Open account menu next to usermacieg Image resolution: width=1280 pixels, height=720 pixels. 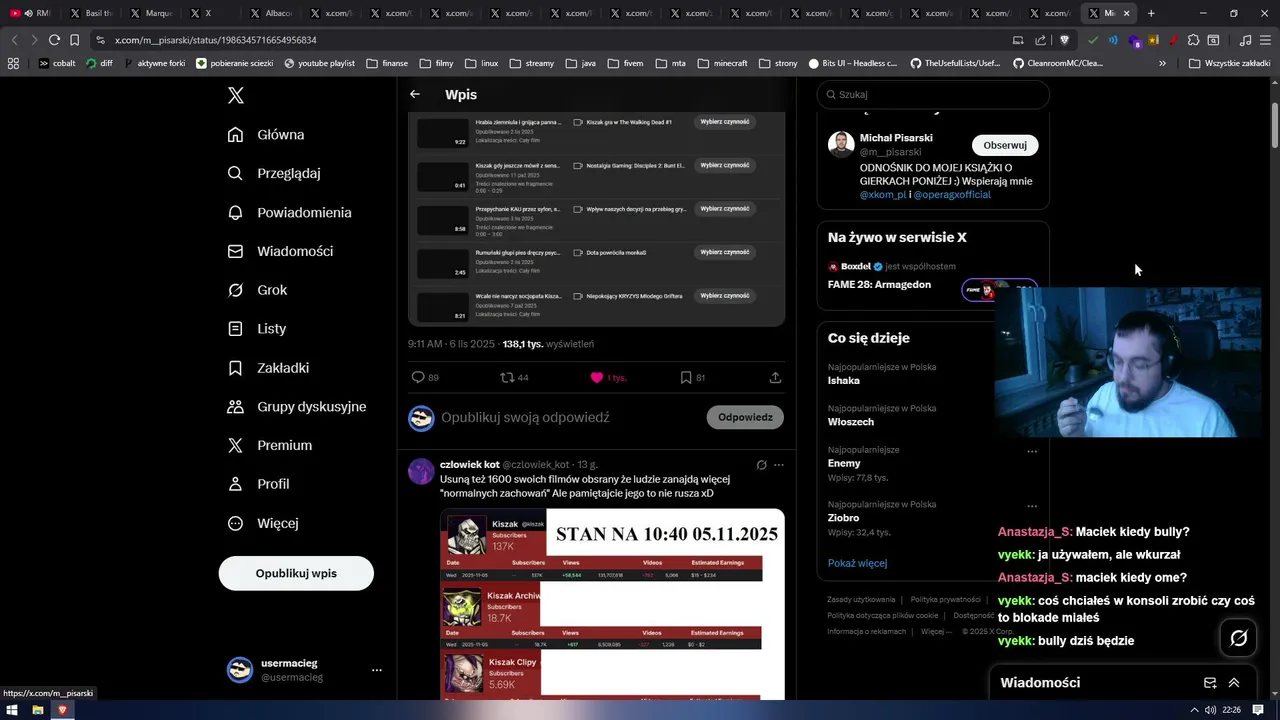(x=377, y=670)
